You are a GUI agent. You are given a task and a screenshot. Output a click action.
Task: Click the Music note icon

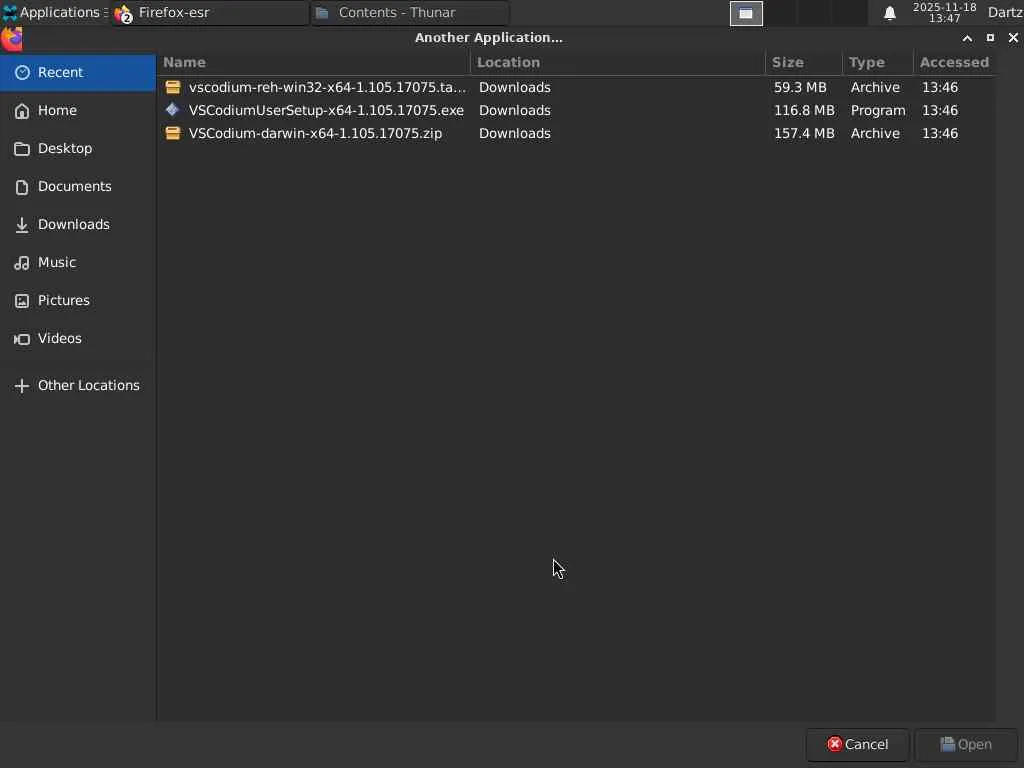tap(22, 263)
